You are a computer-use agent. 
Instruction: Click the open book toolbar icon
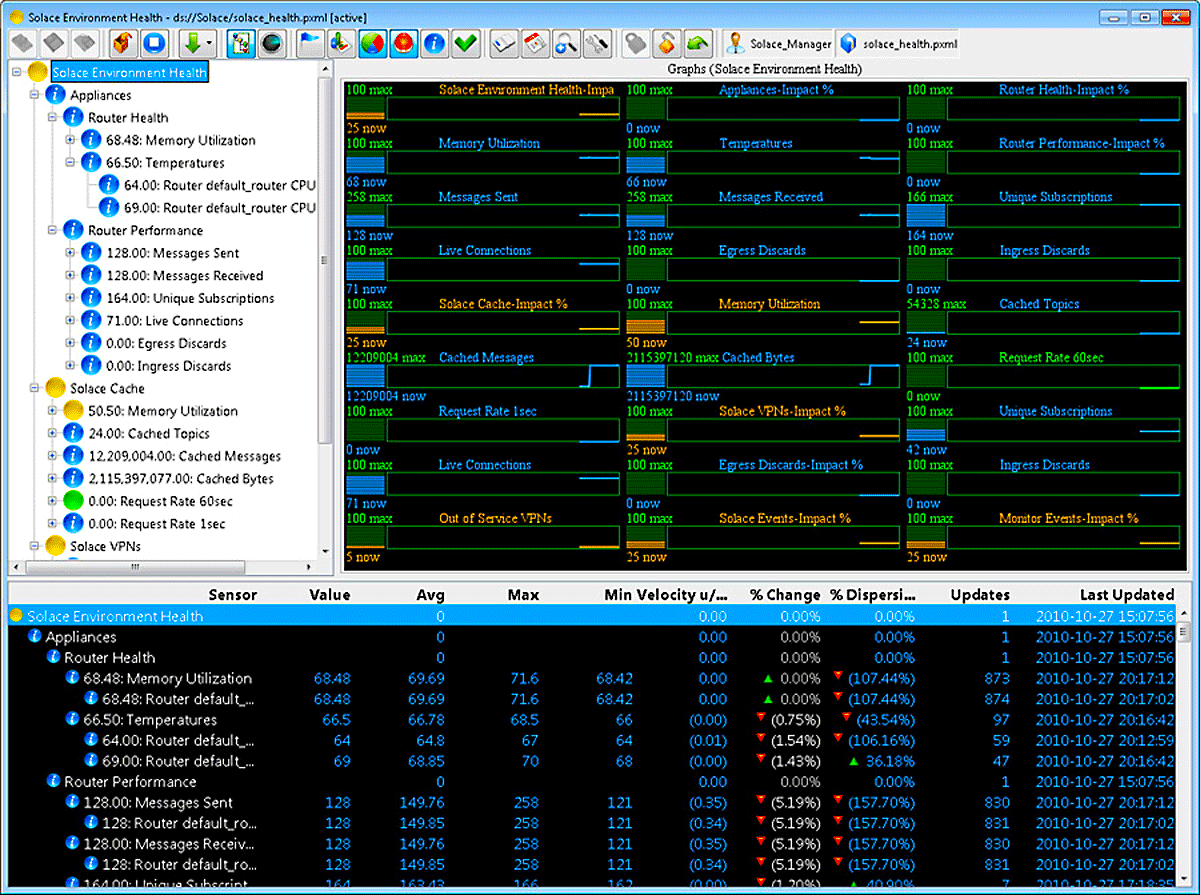tap(505, 43)
